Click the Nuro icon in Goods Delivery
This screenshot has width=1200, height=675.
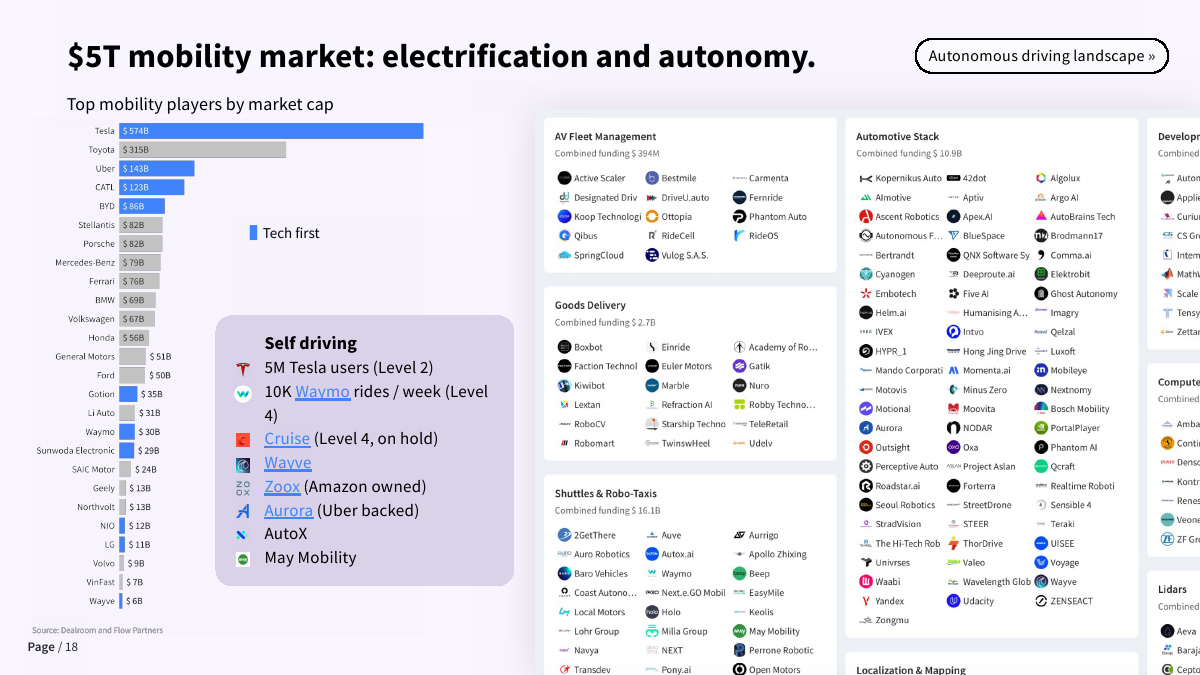[740, 386]
